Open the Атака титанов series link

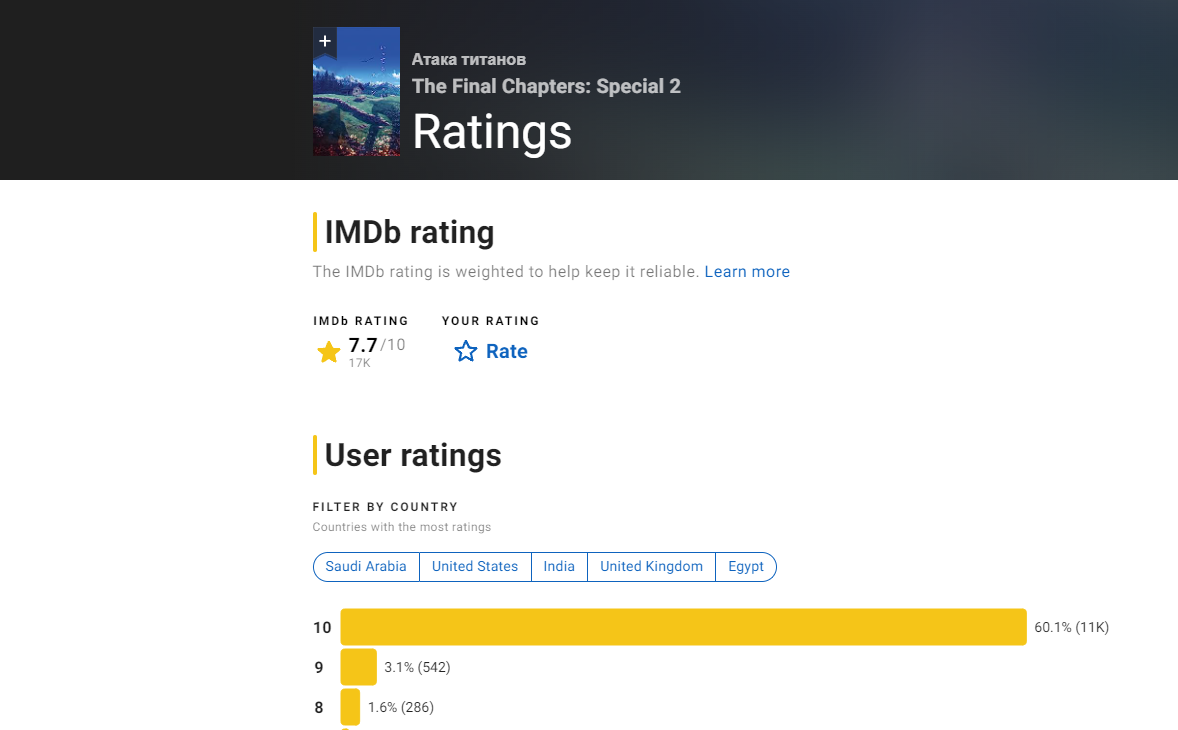[x=469, y=60]
